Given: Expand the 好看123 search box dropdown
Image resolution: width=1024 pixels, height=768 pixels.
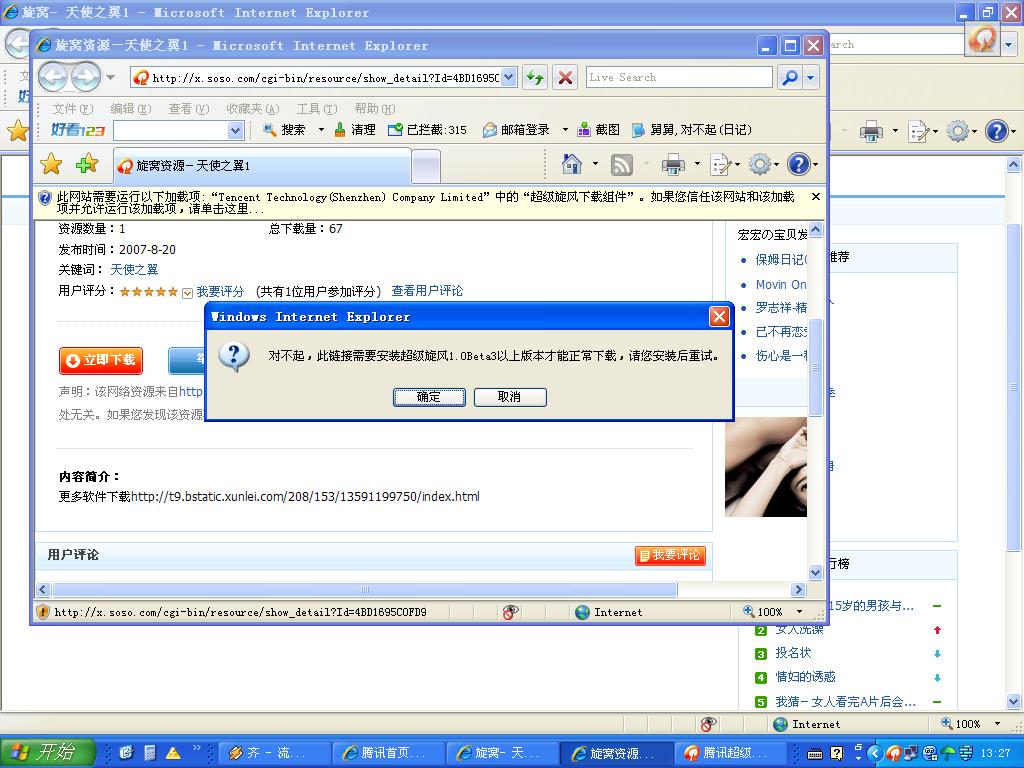Looking at the screenshot, I should (x=236, y=131).
